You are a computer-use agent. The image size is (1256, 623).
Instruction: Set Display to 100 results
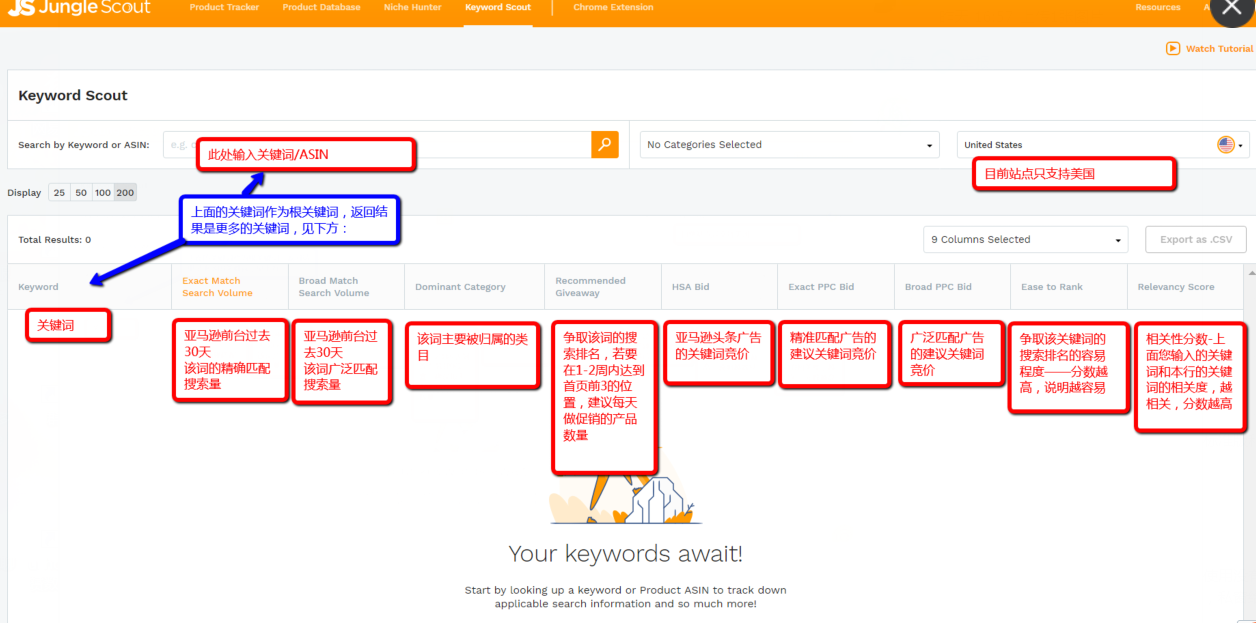(x=103, y=192)
